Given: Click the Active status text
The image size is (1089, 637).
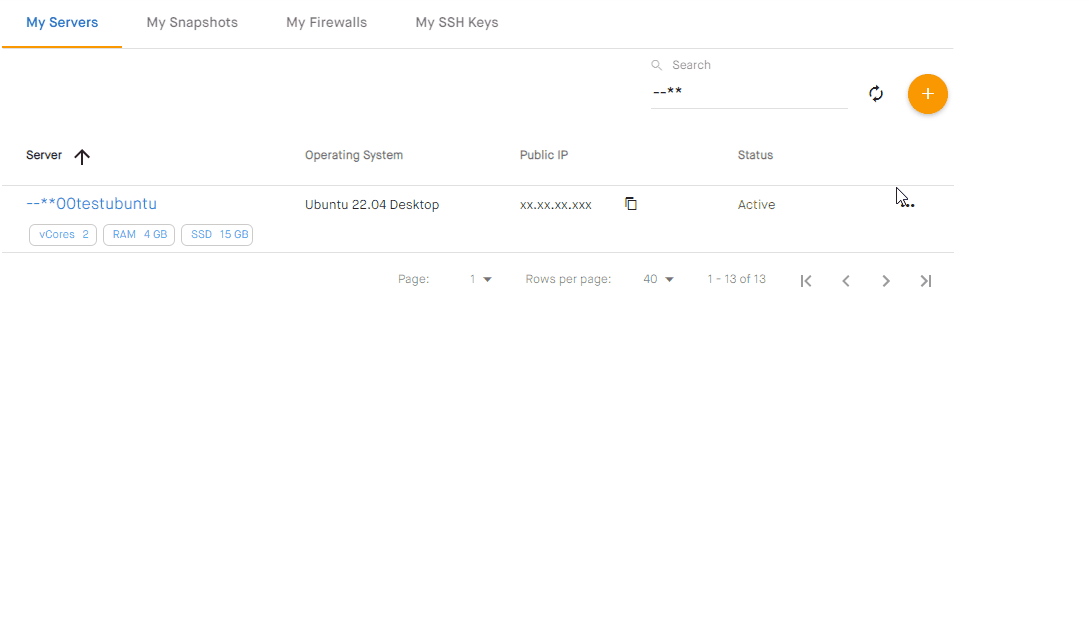Looking at the screenshot, I should pyautogui.click(x=756, y=205).
